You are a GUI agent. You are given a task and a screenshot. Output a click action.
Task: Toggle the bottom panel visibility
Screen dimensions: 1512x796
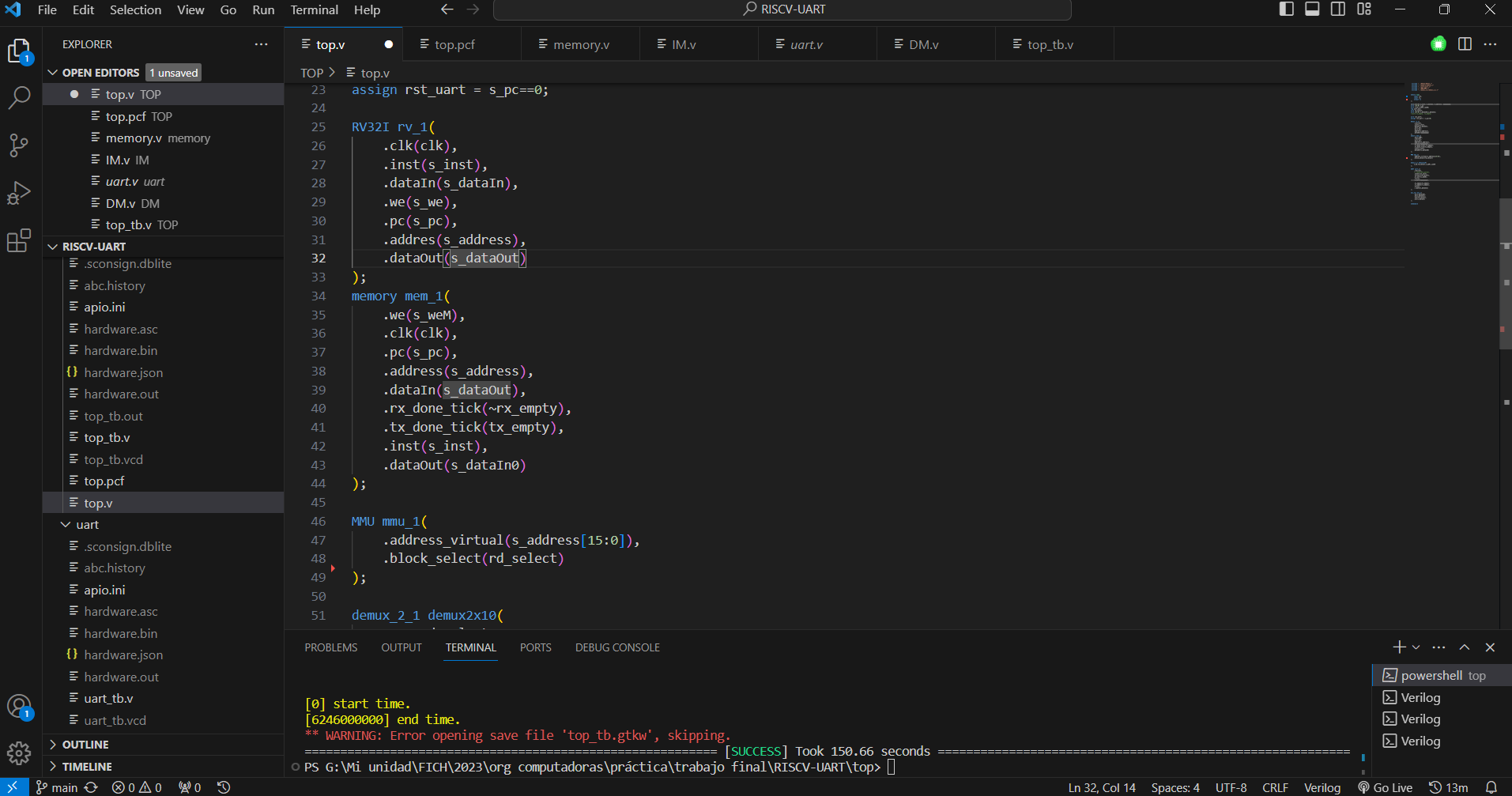(x=1312, y=9)
